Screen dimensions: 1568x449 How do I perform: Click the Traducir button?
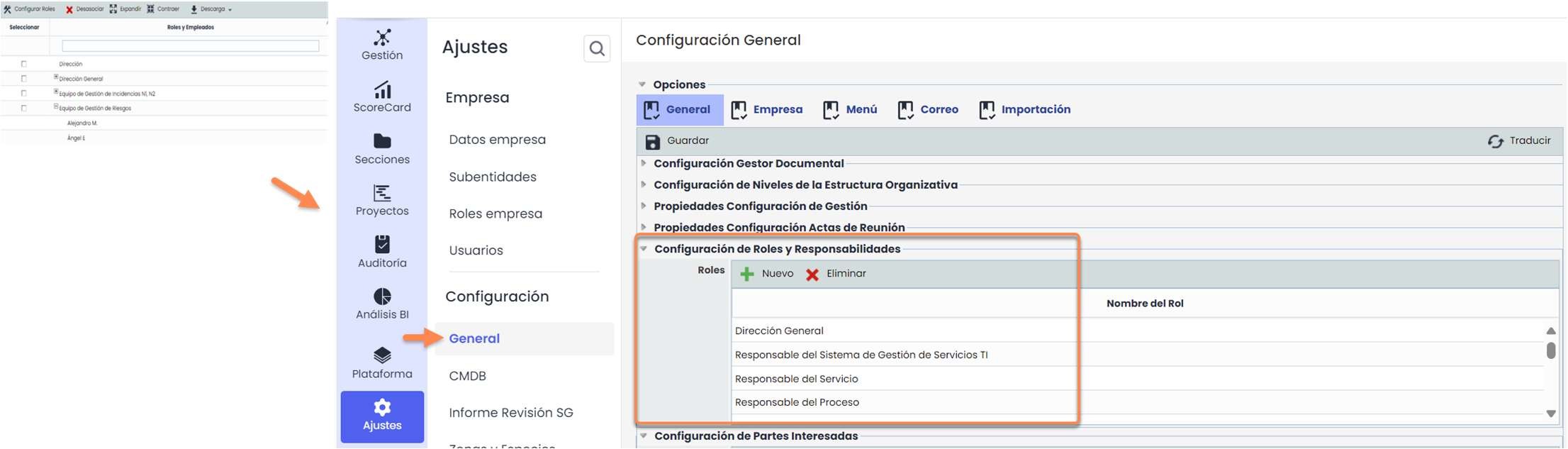1519,140
